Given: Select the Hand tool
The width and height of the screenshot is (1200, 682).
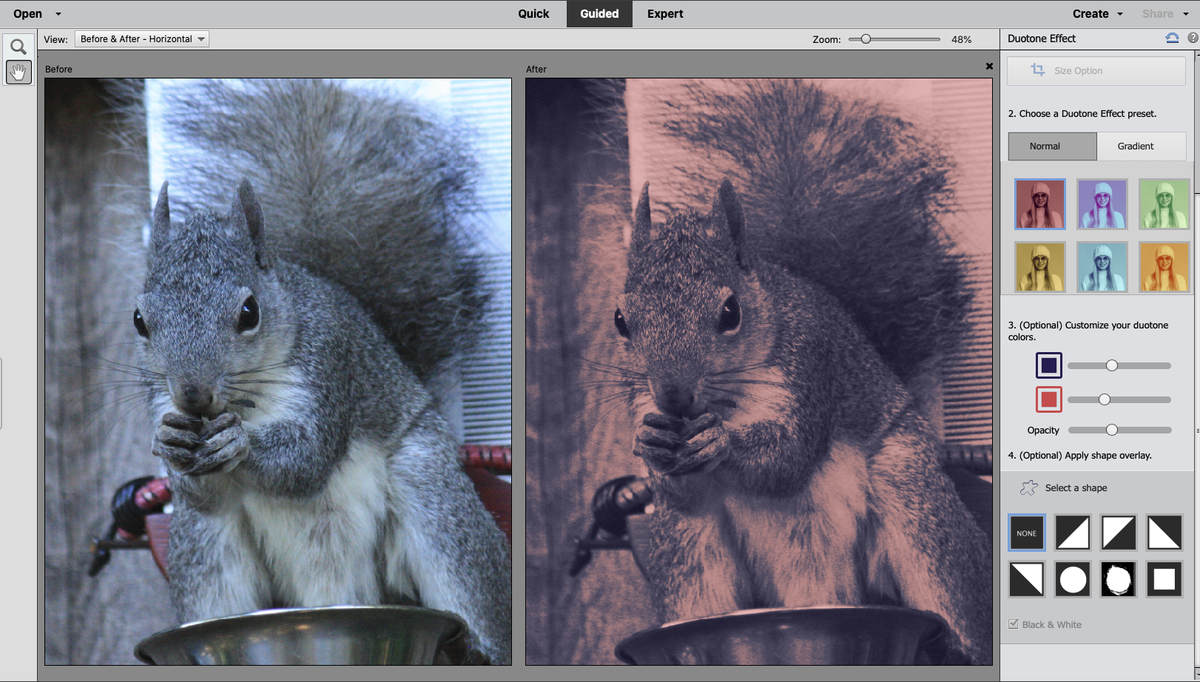Looking at the screenshot, I should pos(18,72).
